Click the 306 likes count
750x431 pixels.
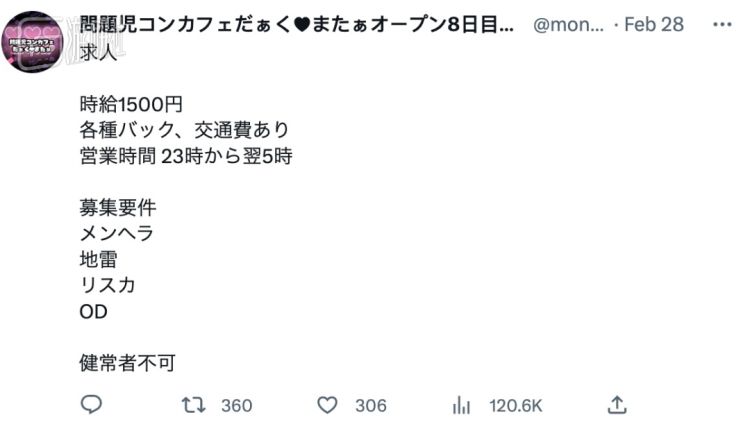[x=370, y=405]
